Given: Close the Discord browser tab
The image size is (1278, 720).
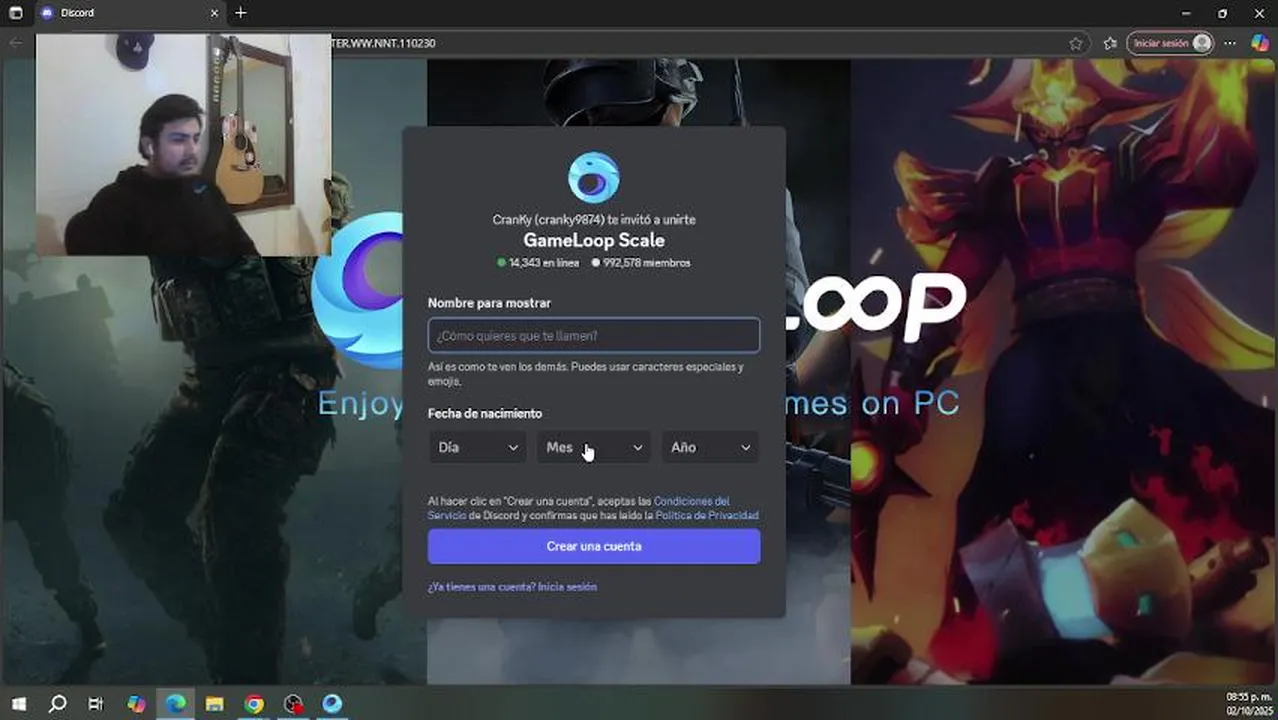Looking at the screenshot, I should pyautogui.click(x=214, y=13).
